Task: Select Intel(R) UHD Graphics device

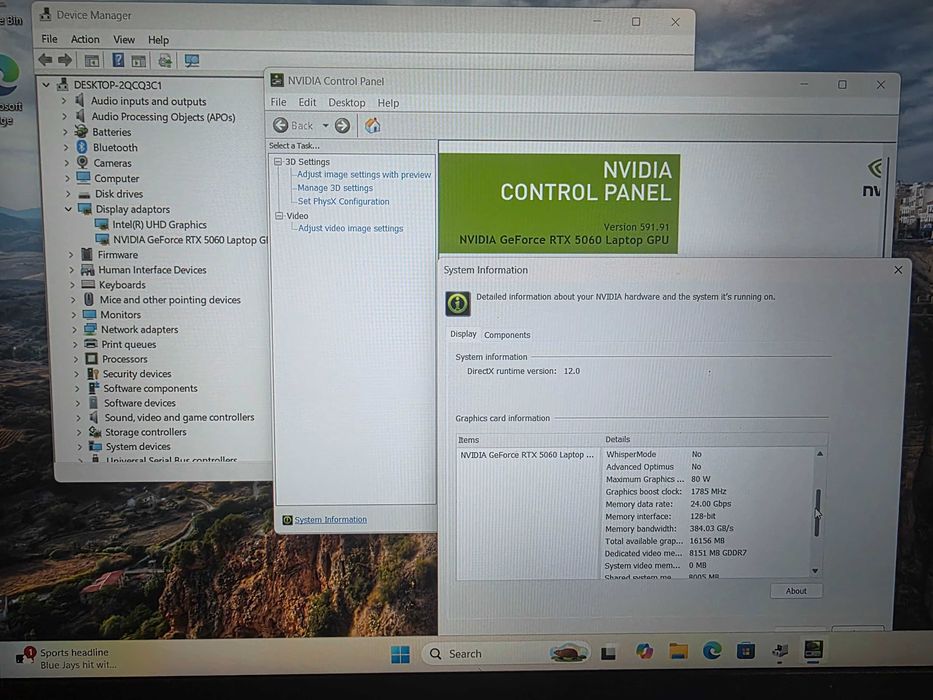Action: coord(159,224)
